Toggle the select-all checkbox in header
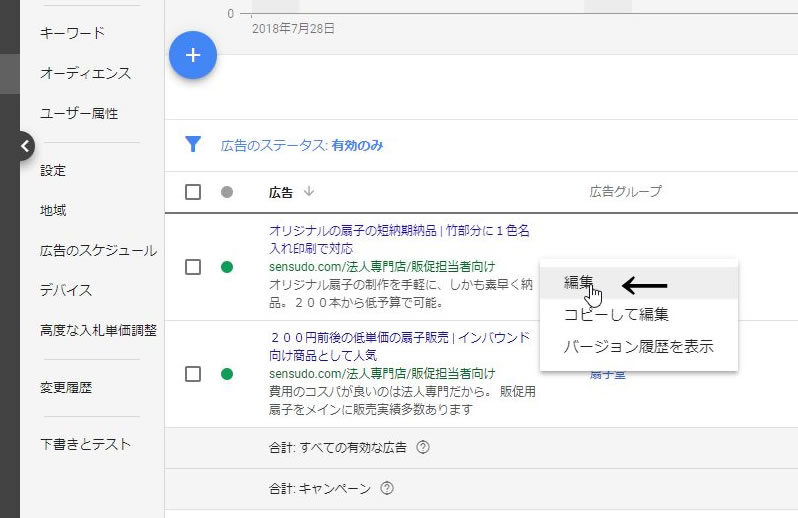Image resolution: width=798 pixels, height=518 pixels. click(193, 192)
